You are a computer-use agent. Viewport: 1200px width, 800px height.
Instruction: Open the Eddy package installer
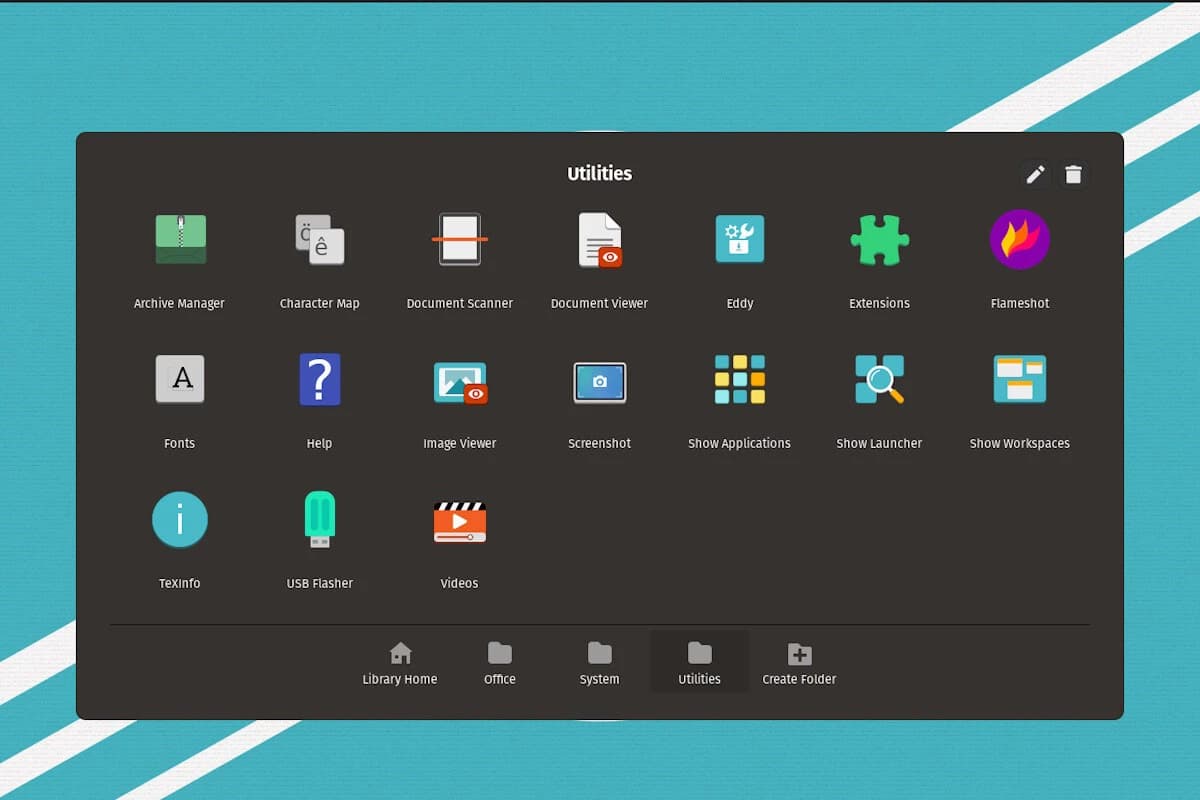740,240
